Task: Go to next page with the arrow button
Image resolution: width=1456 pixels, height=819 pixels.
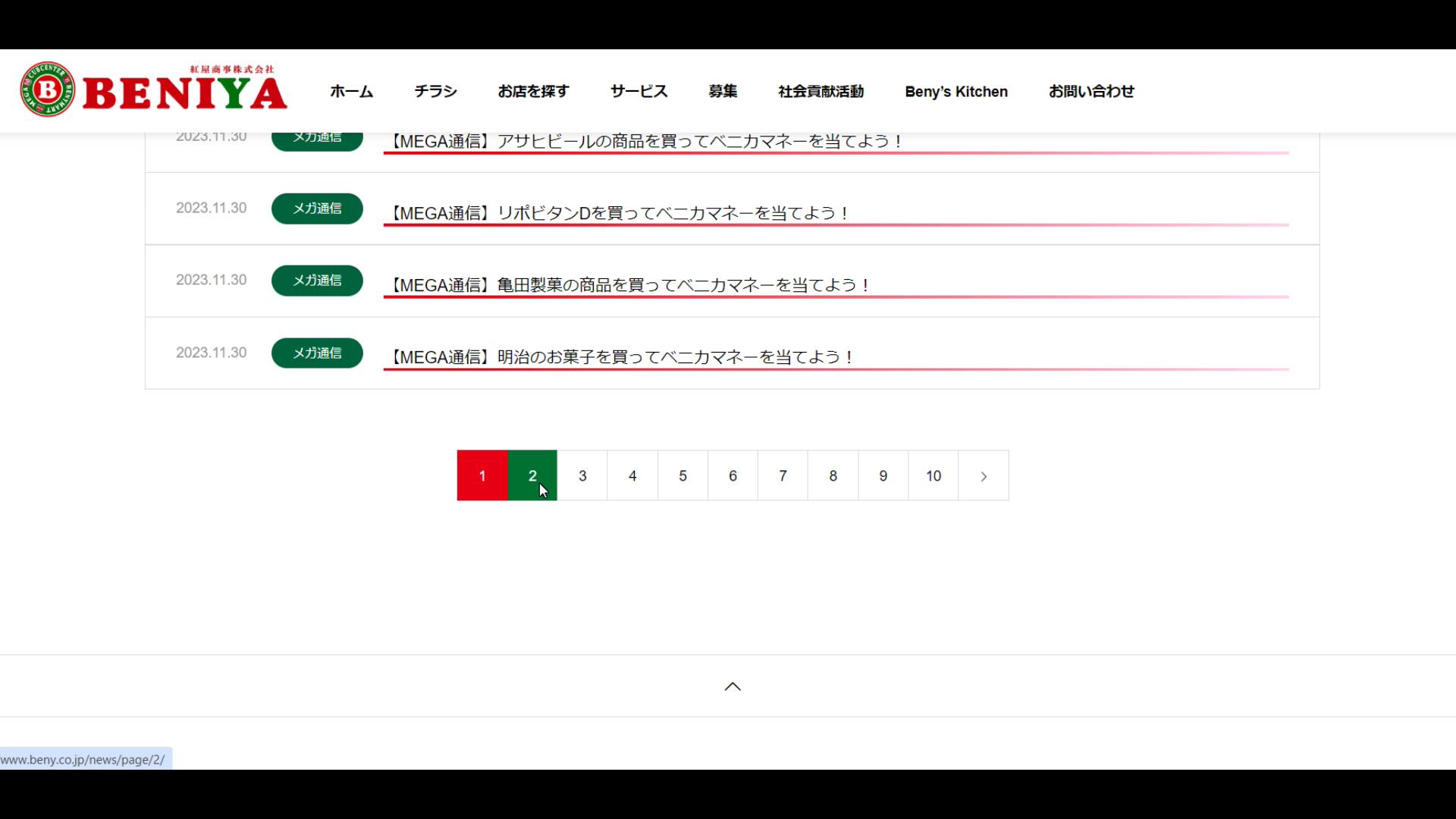Action: coord(984,476)
